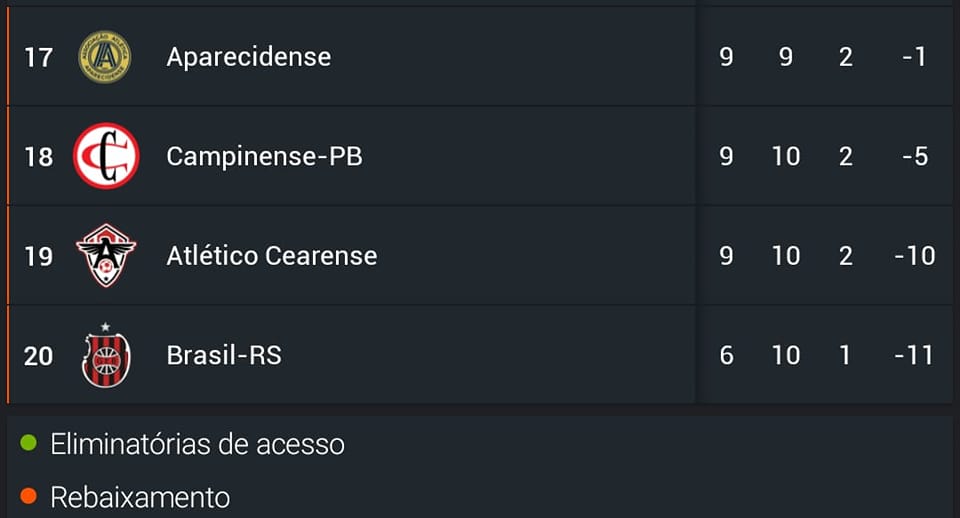Click Atlético Cearense goal difference -10
This screenshot has height=518, width=960.
[x=914, y=256]
